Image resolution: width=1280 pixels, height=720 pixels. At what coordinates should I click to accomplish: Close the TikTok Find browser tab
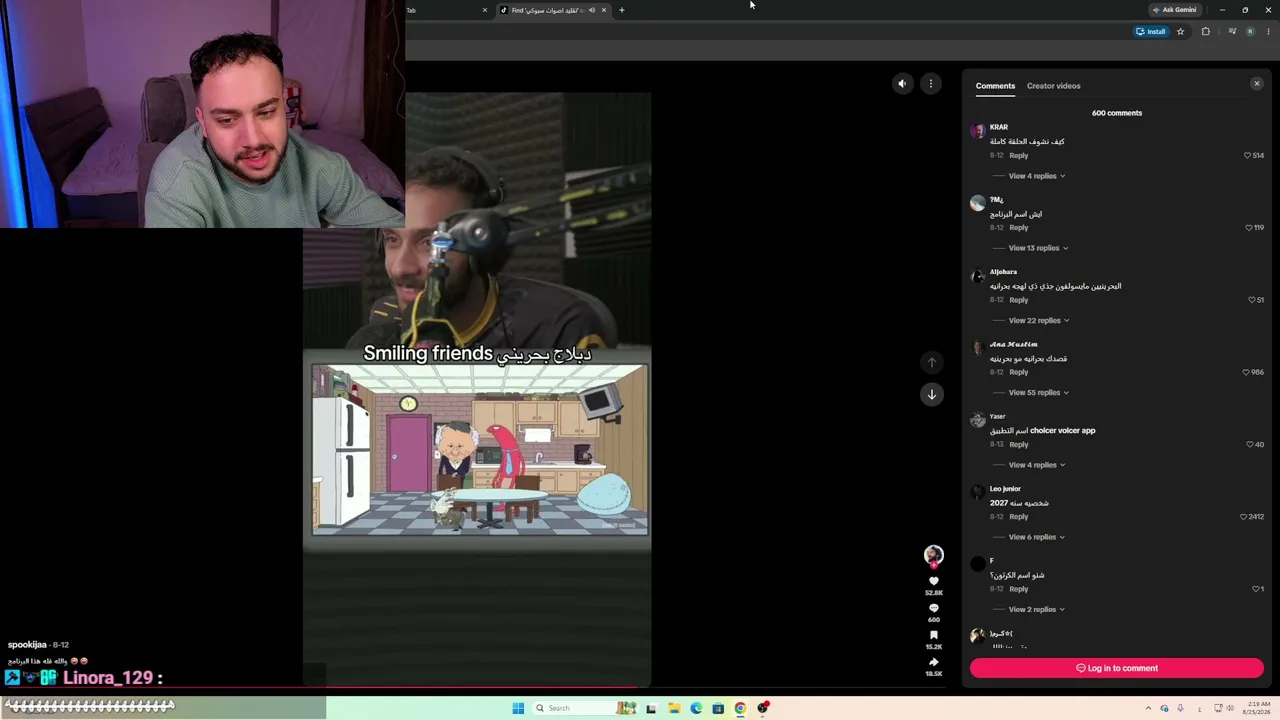[x=604, y=10]
